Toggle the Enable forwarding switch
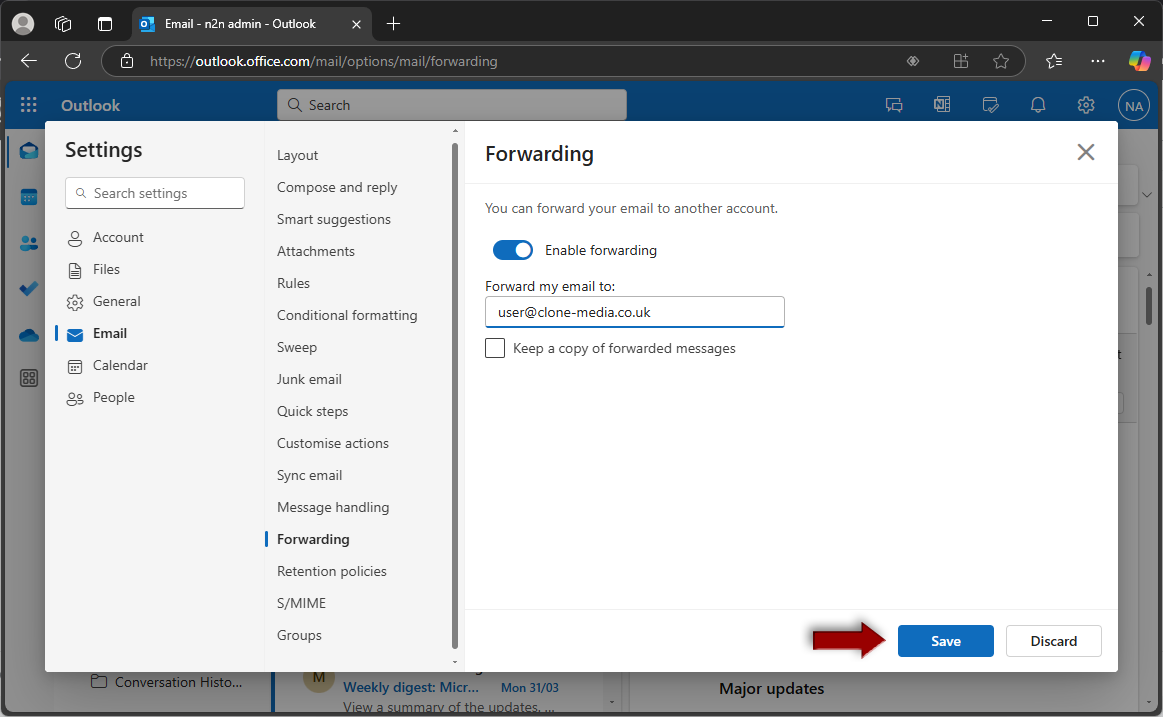This screenshot has width=1163, height=717. (x=513, y=250)
